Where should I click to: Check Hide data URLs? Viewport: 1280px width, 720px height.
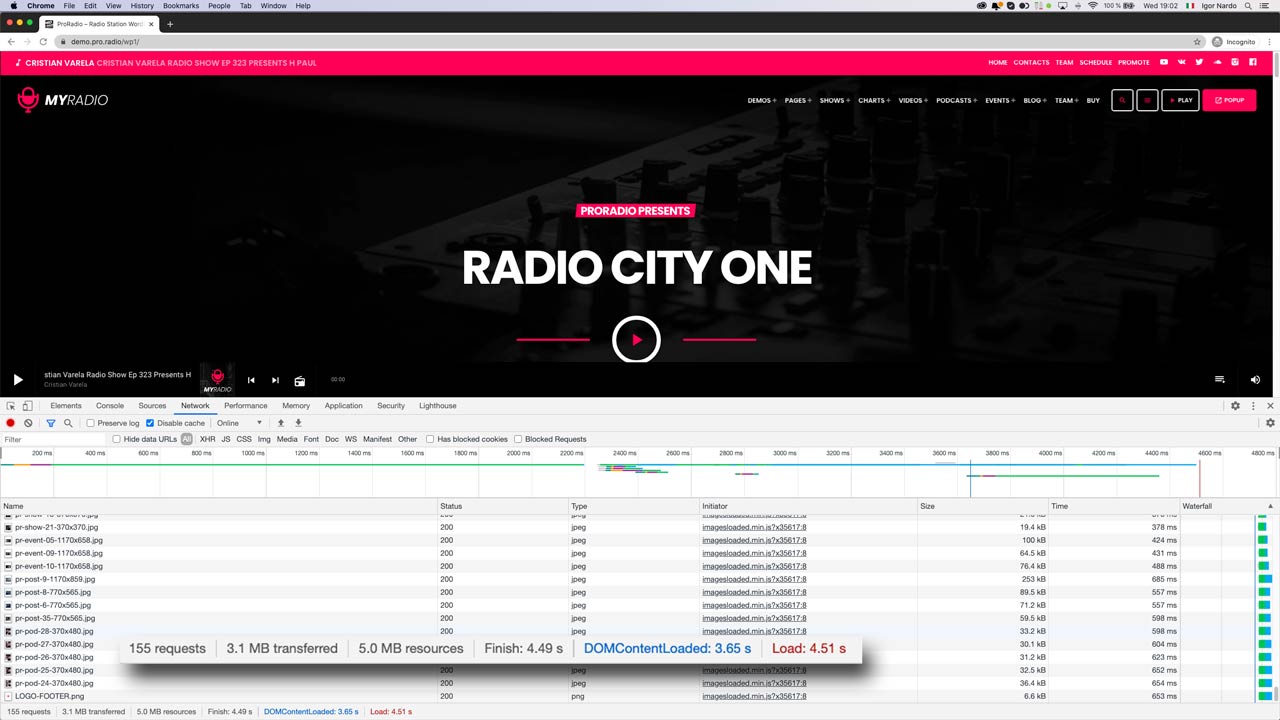click(x=117, y=439)
